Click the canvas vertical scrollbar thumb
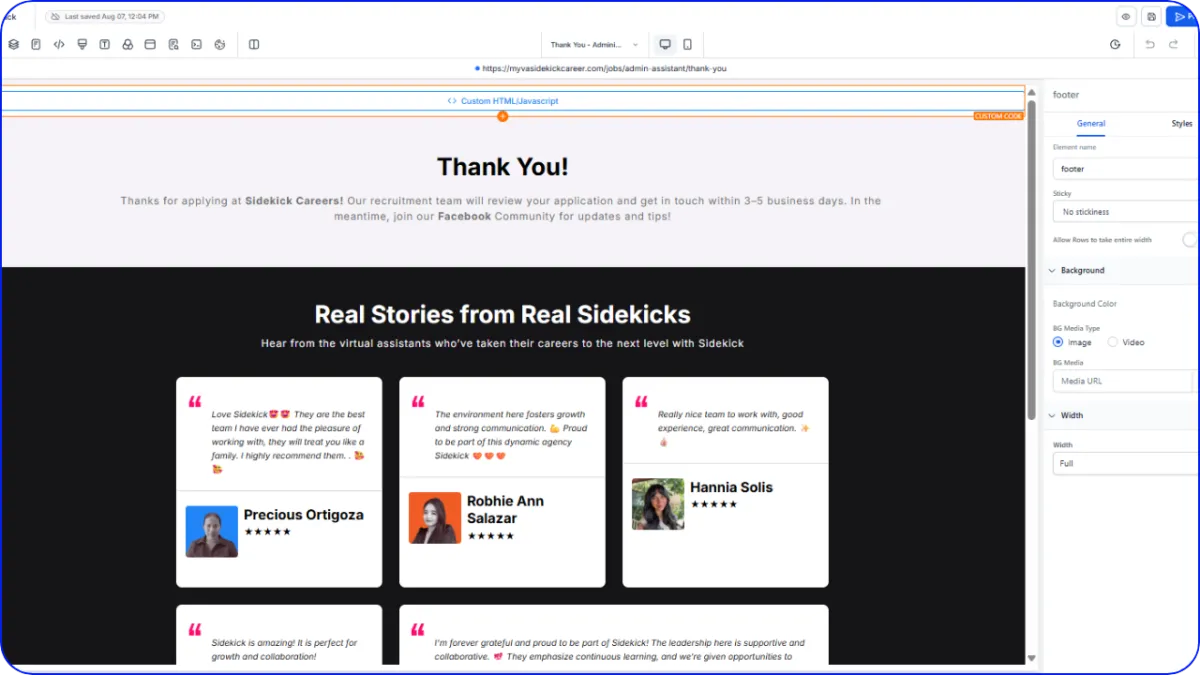Image resolution: width=1200 pixels, height=675 pixels. [1031, 260]
